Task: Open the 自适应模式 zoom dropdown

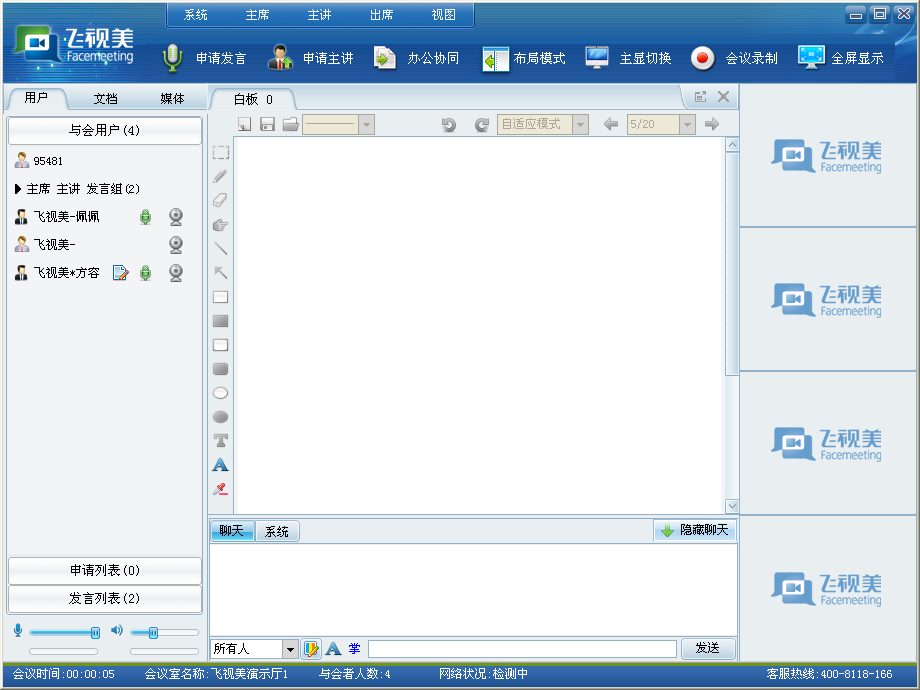Action: coord(580,124)
